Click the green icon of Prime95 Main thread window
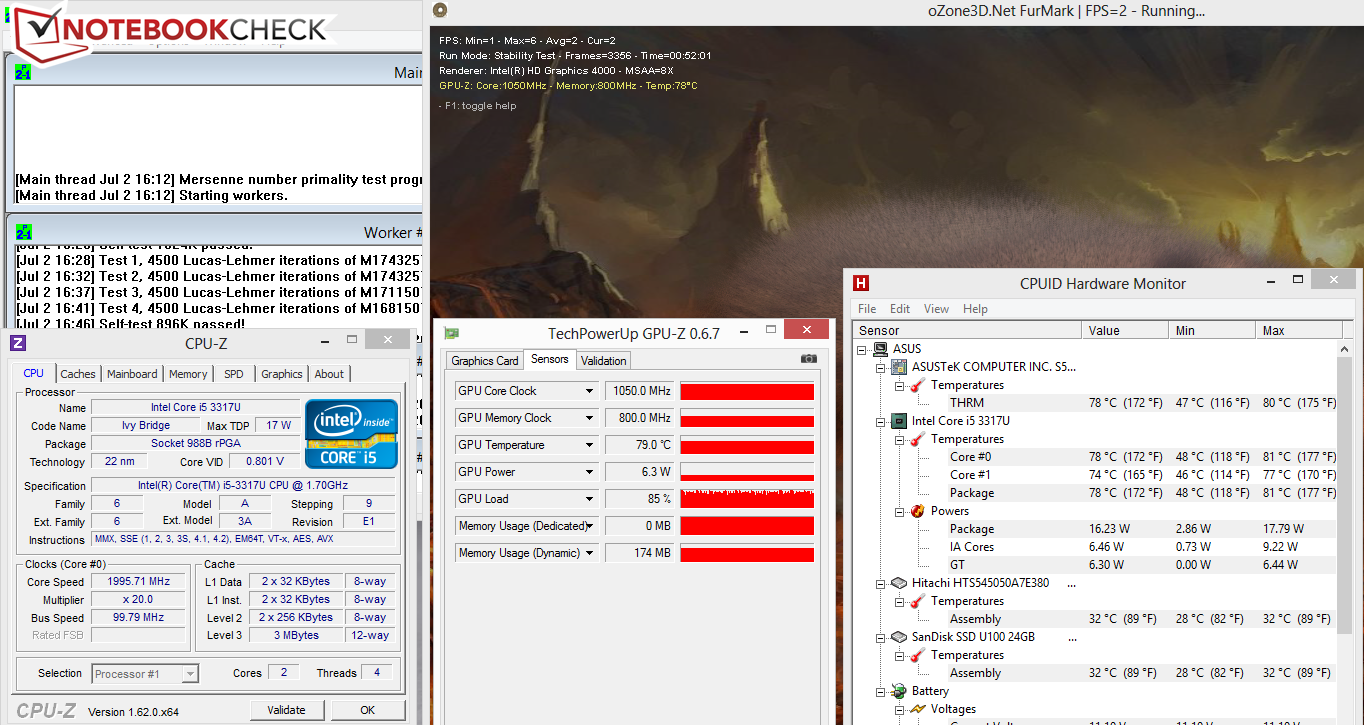The image size is (1364, 725). click(23, 72)
